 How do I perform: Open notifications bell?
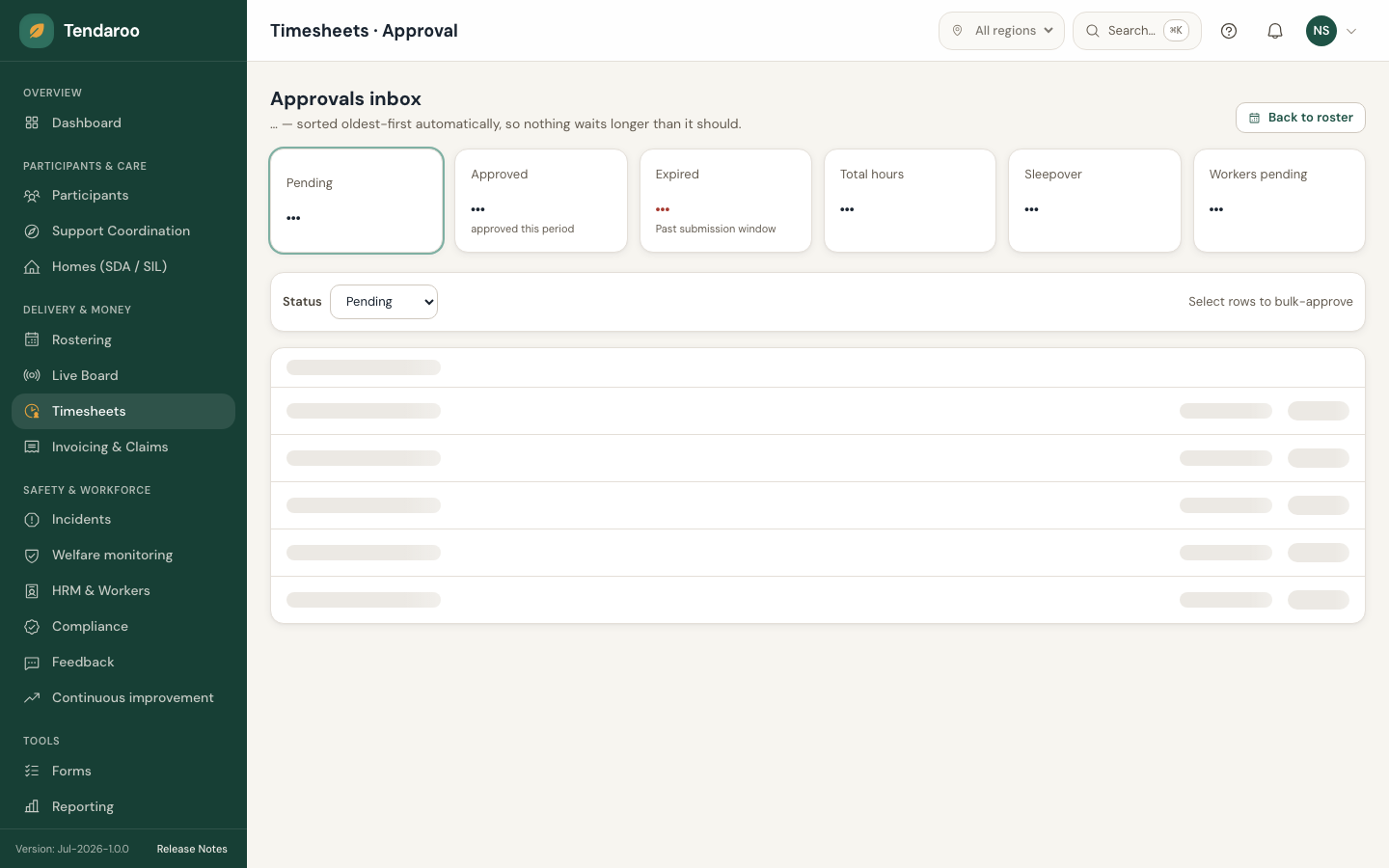(x=1275, y=31)
